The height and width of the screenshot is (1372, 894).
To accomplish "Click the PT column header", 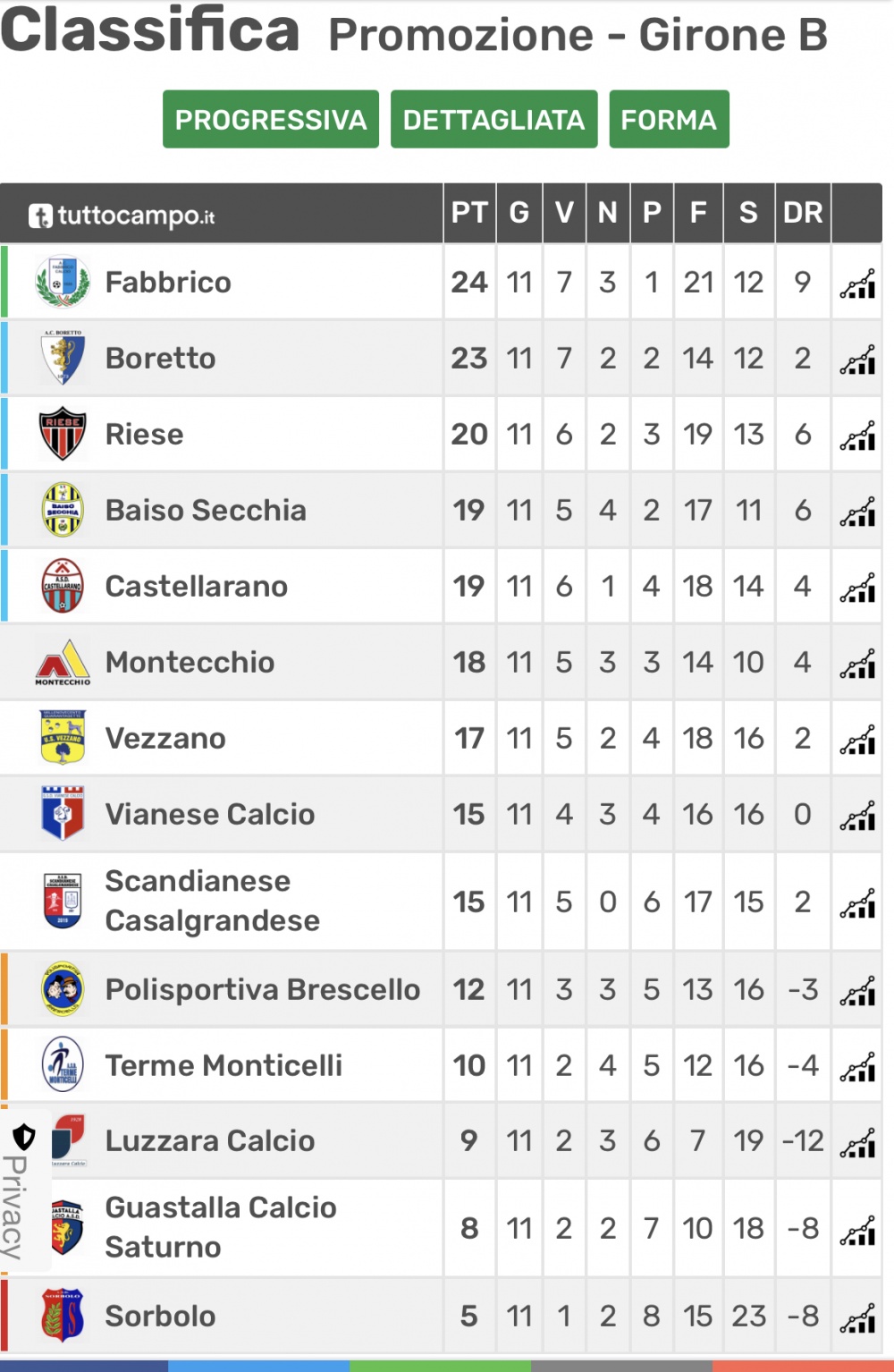I will pos(469,213).
